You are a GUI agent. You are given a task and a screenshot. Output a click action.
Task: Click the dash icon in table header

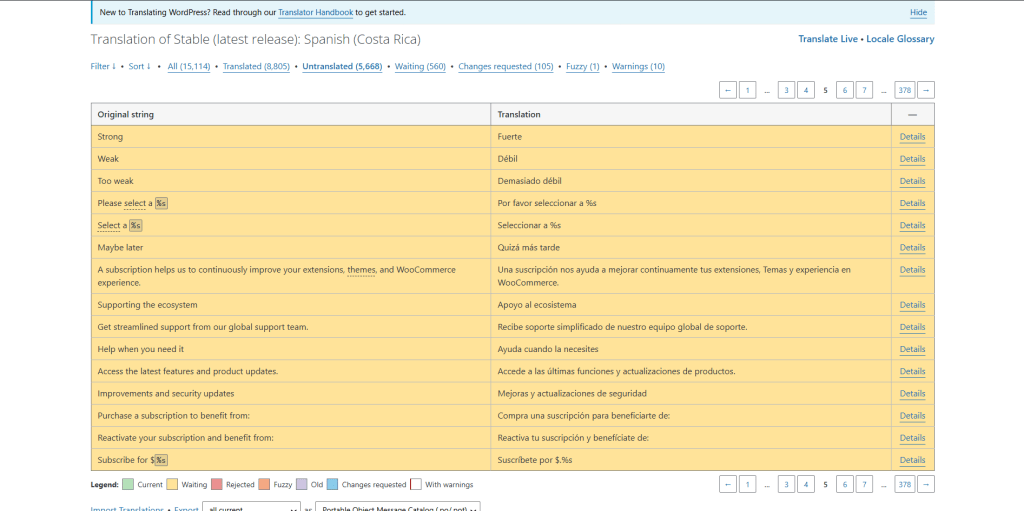(x=912, y=114)
